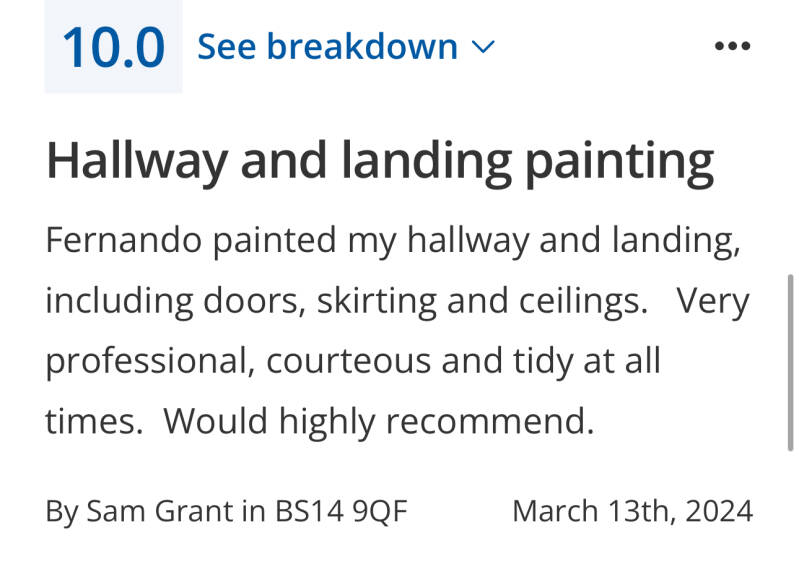Click the "Would highly recommend" sentence
This screenshot has height=569, width=799.
(378, 421)
